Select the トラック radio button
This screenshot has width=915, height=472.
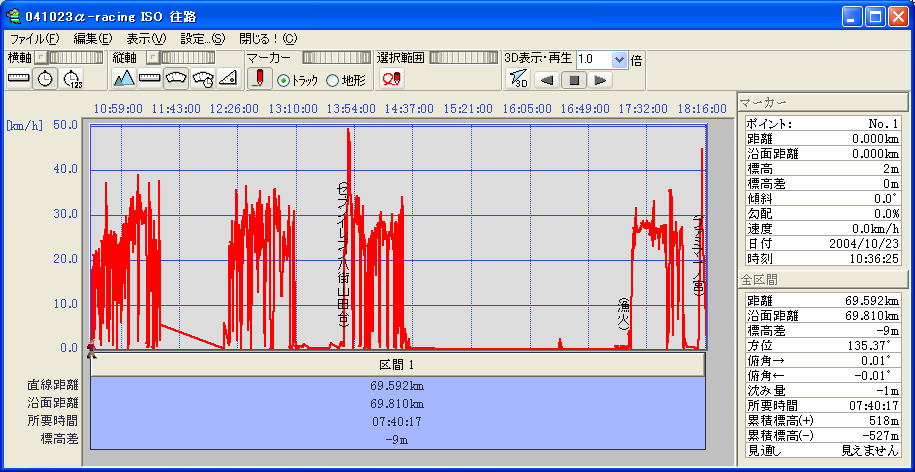coord(283,80)
